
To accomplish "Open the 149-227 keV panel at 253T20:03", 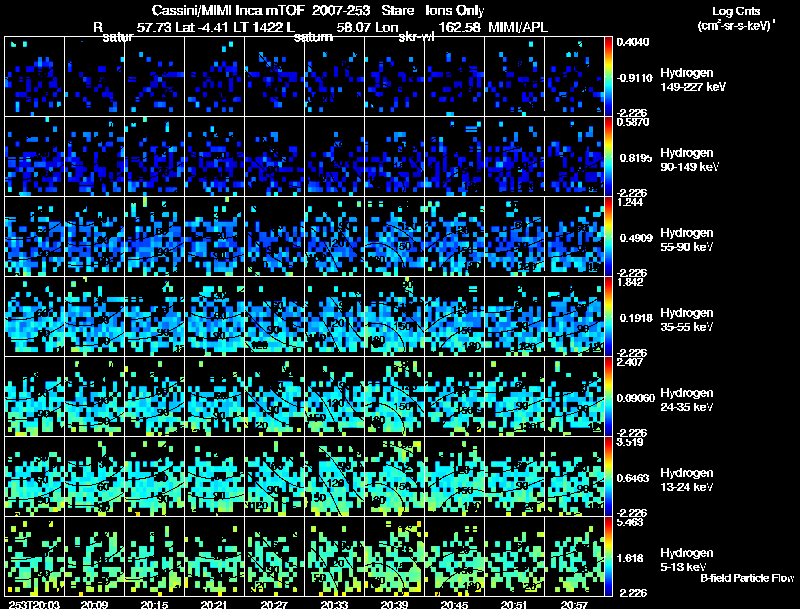I will coord(34,76).
